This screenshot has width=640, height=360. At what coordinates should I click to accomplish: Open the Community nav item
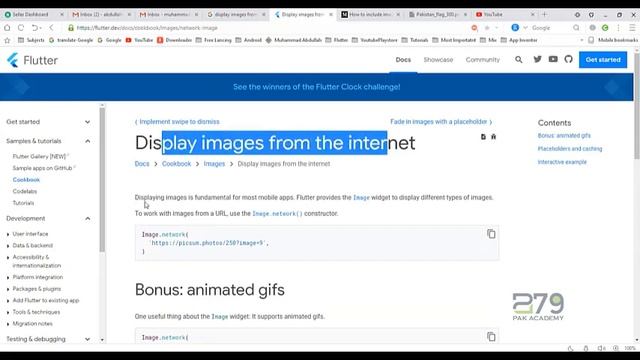pyautogui.click(x=482, y=60)
